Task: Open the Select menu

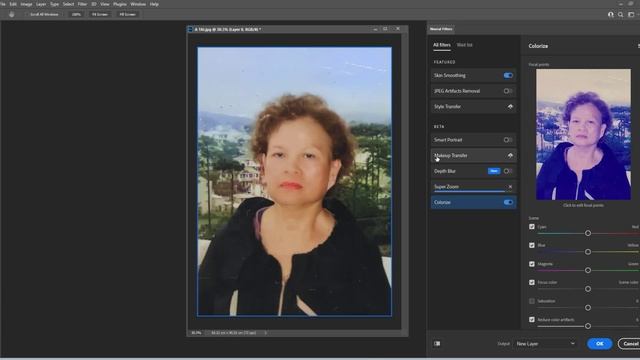Action: [x=69, y=4]
